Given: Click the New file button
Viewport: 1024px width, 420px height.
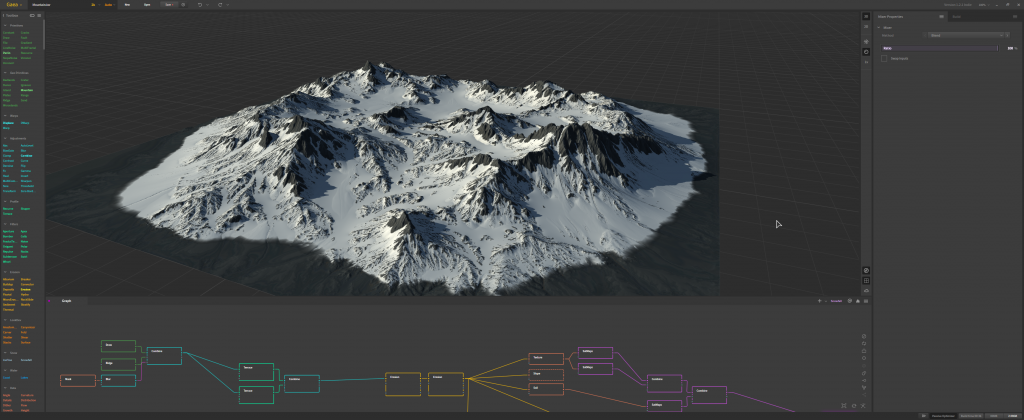Looking at the screenshot, I should tap(127, 5).
